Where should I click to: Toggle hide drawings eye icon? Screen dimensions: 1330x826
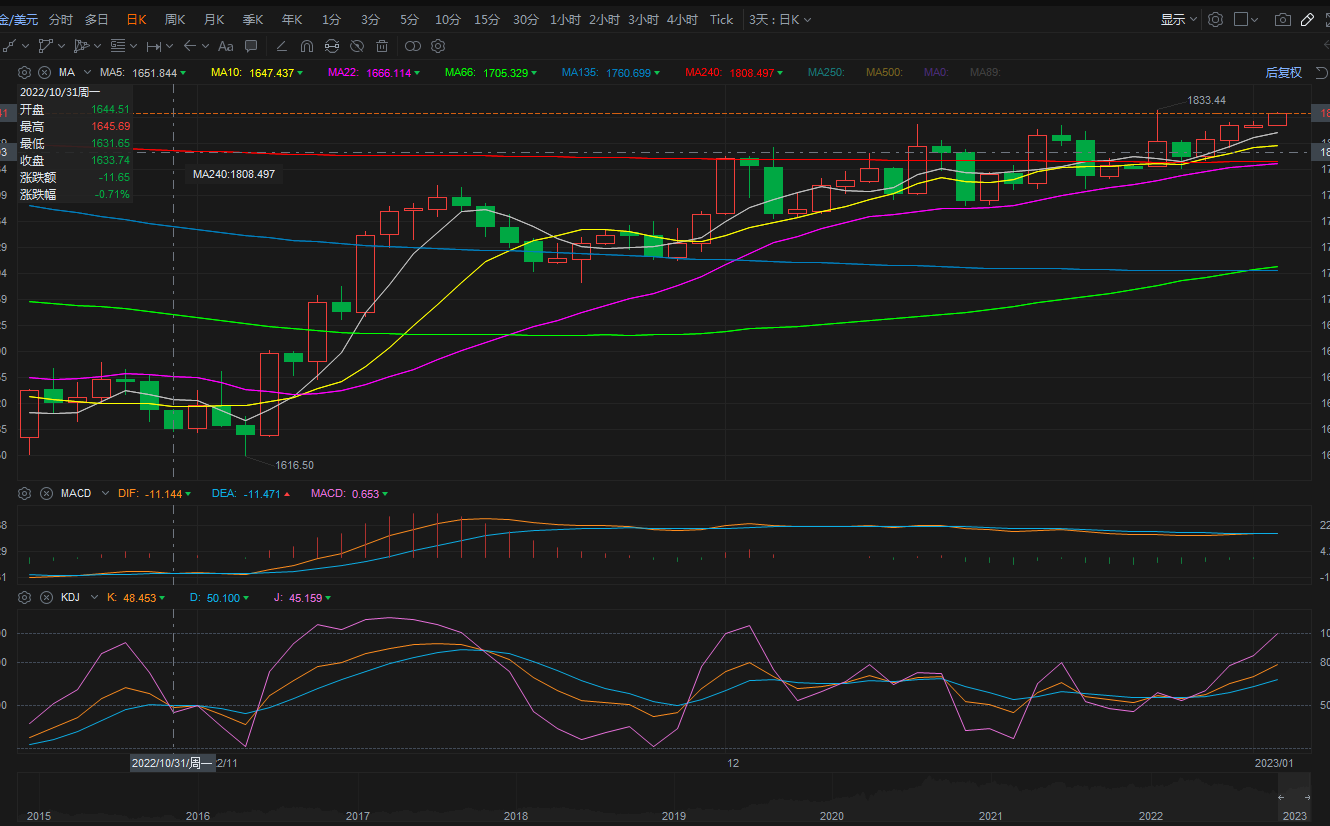[x=357, y=46]
